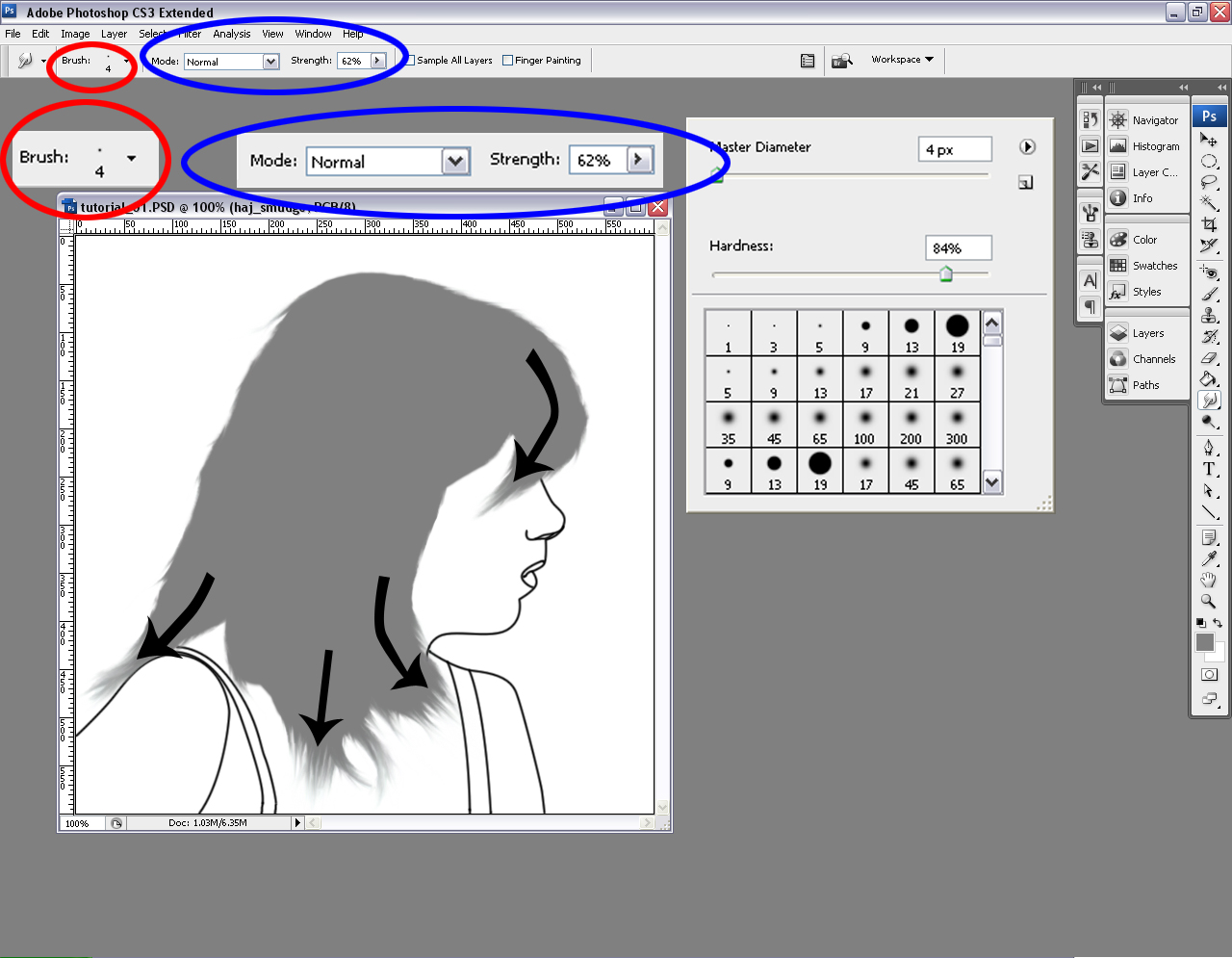Enable the Finger Painting checkbox
Screen dimensions: 1232x958
[x=508, y=61]
